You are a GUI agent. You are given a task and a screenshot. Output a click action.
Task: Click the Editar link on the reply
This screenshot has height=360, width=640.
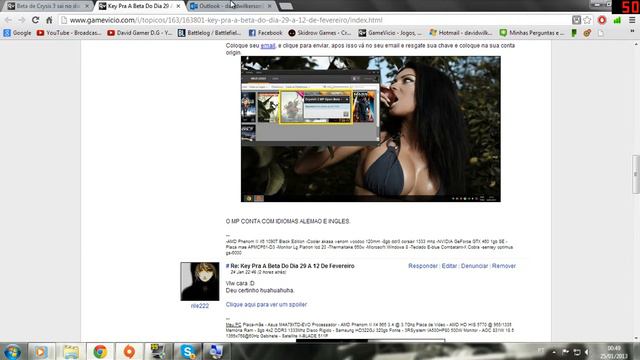pos(449,266)
